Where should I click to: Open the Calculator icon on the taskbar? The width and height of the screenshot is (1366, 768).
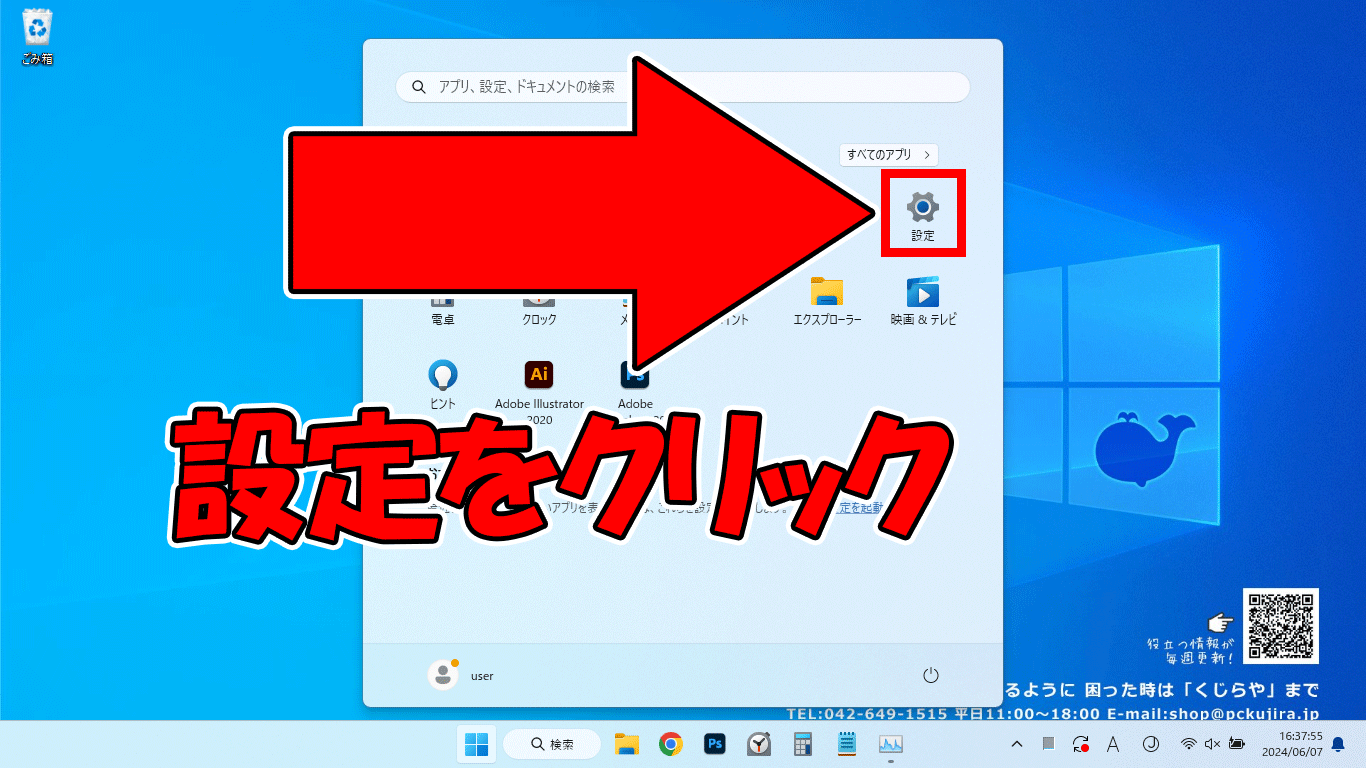point(802,744)
